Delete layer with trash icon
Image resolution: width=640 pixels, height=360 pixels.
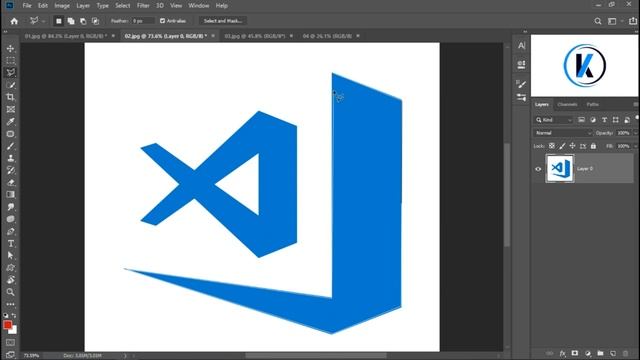(x=625, y=353)
